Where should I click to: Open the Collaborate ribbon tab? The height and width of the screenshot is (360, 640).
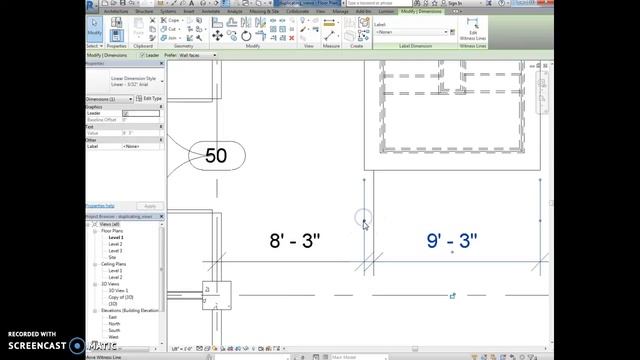click(x=298, y=11)
